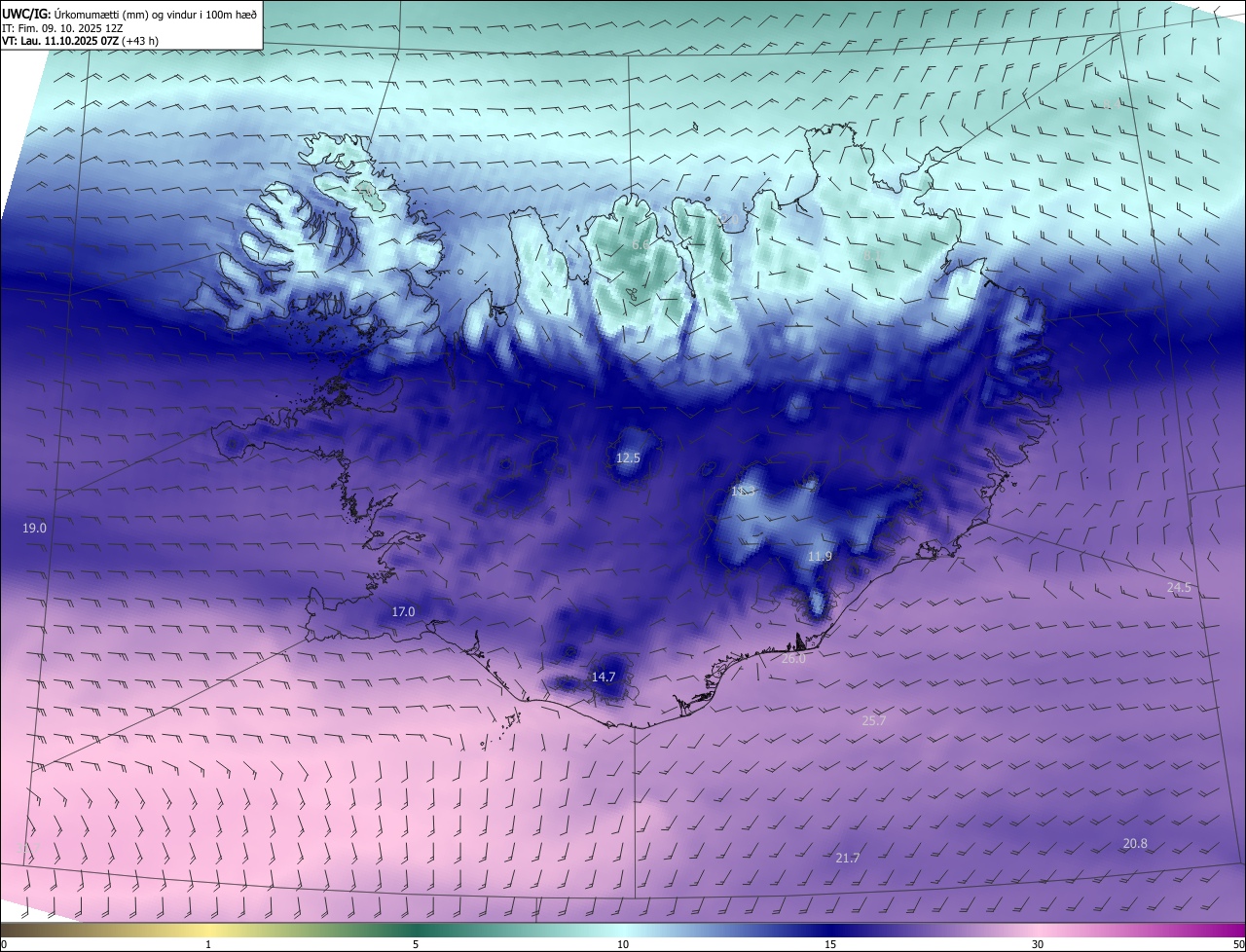Click the 20.8 value label
Image resolution: width=1246 pixels, height=952 pixels.
[1135, 844]
